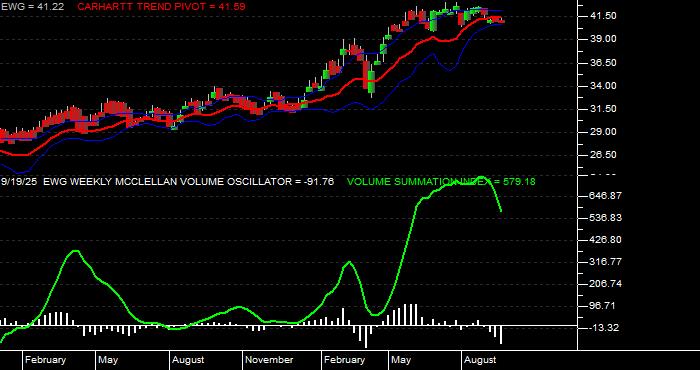Click the lowest oscillator histogram bar near second February

366,337
